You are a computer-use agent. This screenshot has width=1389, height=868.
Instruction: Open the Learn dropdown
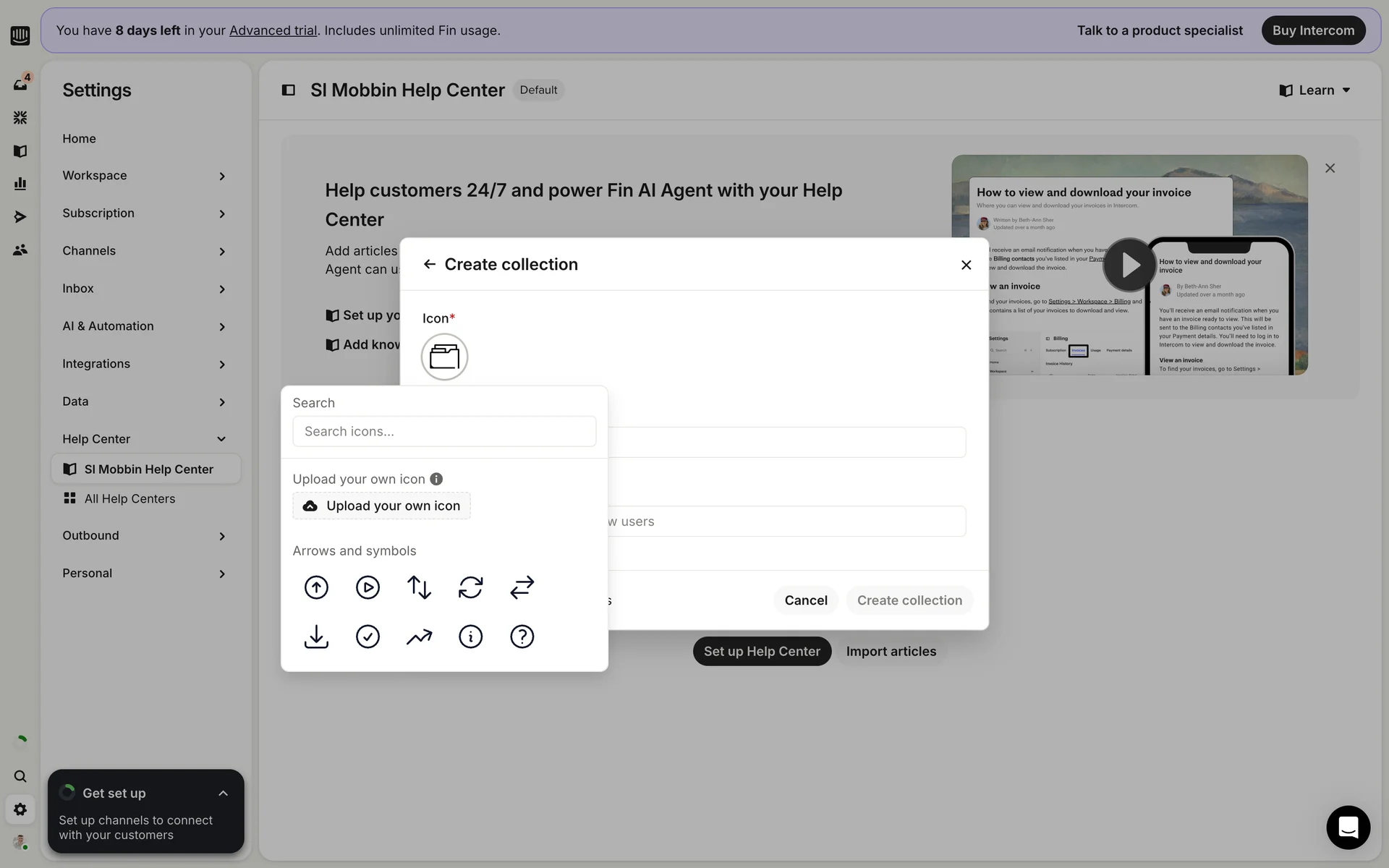(1315, 90)
